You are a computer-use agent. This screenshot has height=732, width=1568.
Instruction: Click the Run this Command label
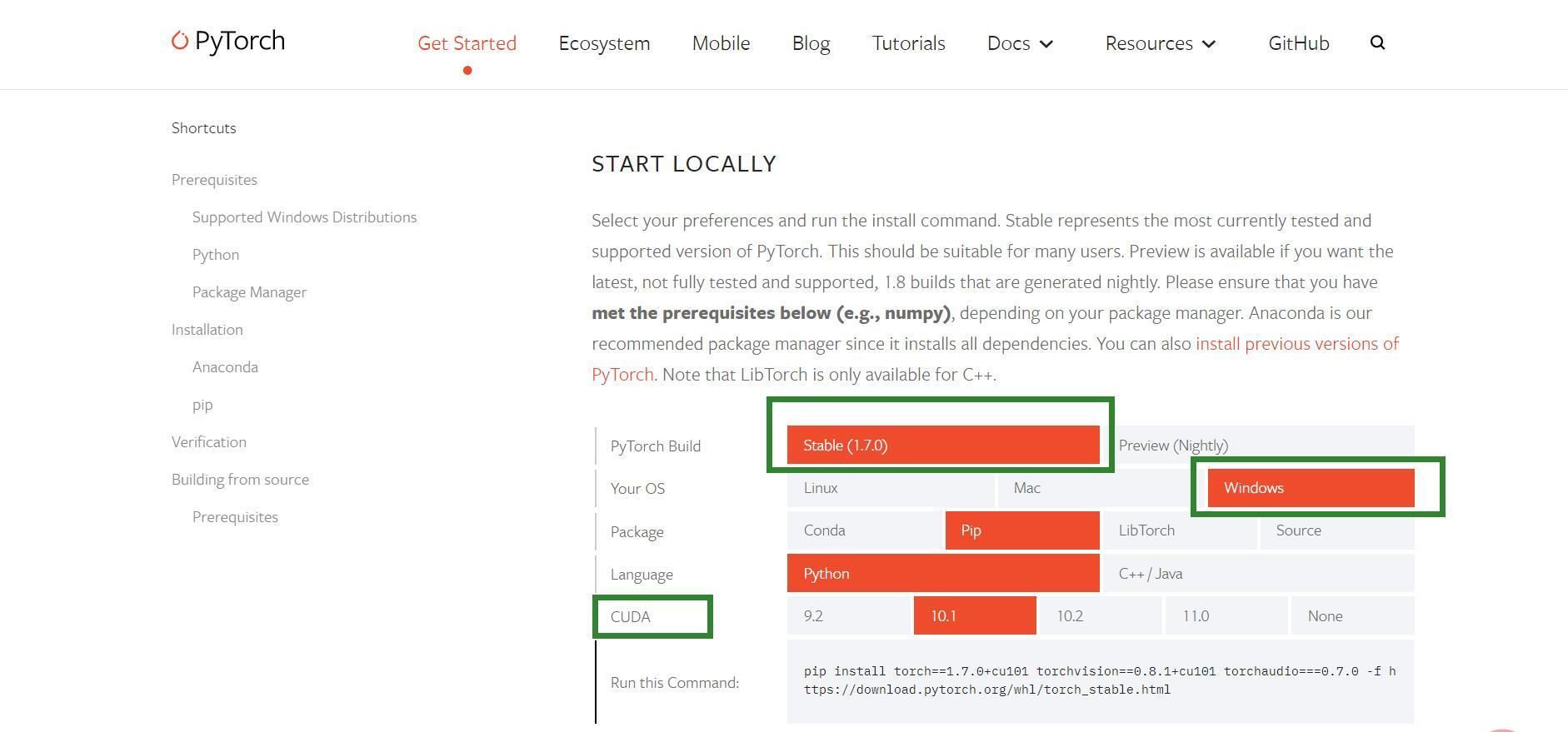click(x=675, y=683)
